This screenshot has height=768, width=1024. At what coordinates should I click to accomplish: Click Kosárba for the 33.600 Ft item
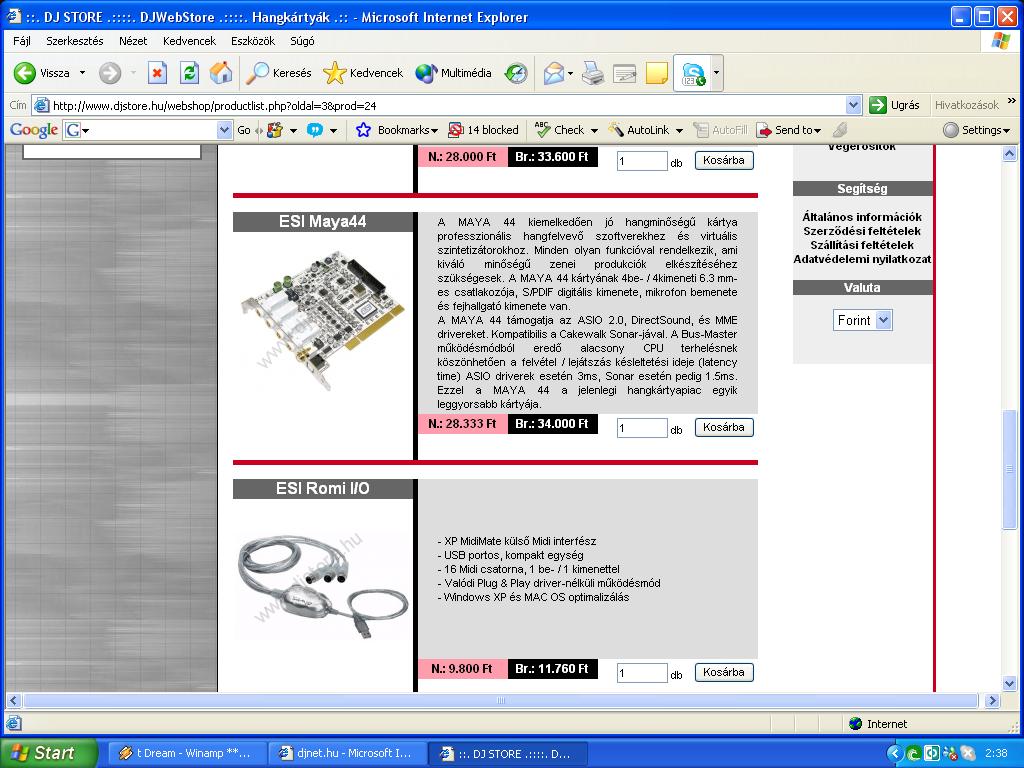tap(724, 161)
